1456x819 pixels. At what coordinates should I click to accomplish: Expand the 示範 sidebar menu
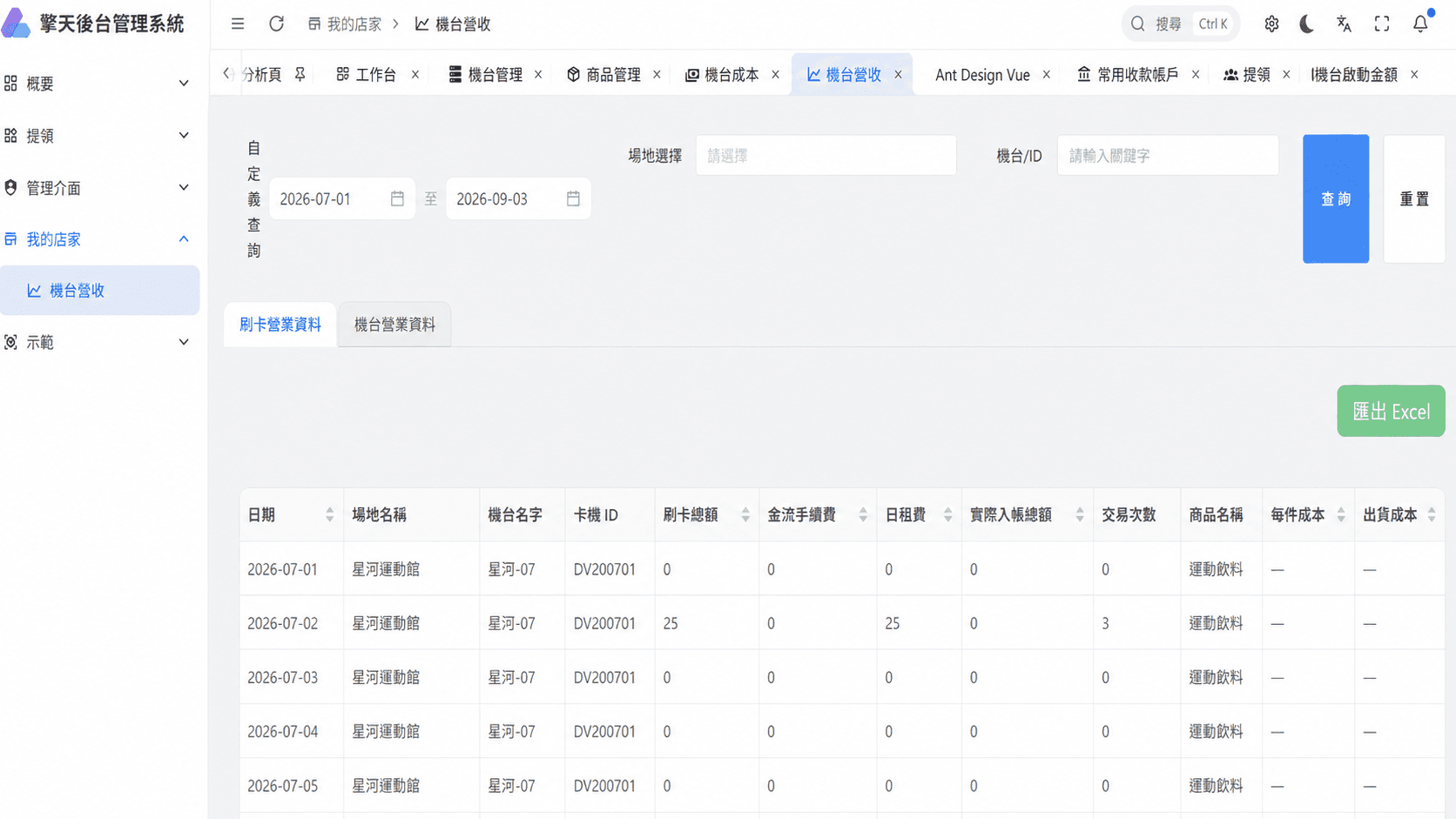coord(99,343)
